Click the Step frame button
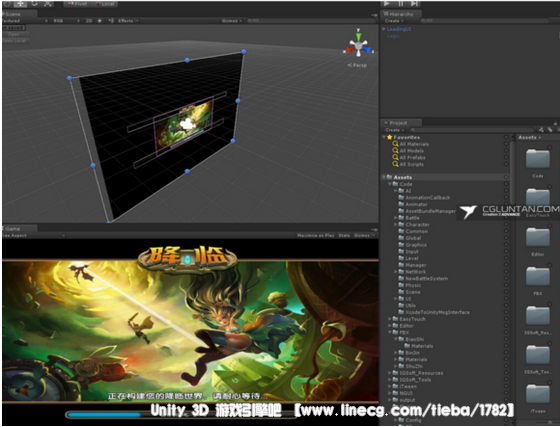Viewport: 560px width, 427px height. click(x=414, y=4)
